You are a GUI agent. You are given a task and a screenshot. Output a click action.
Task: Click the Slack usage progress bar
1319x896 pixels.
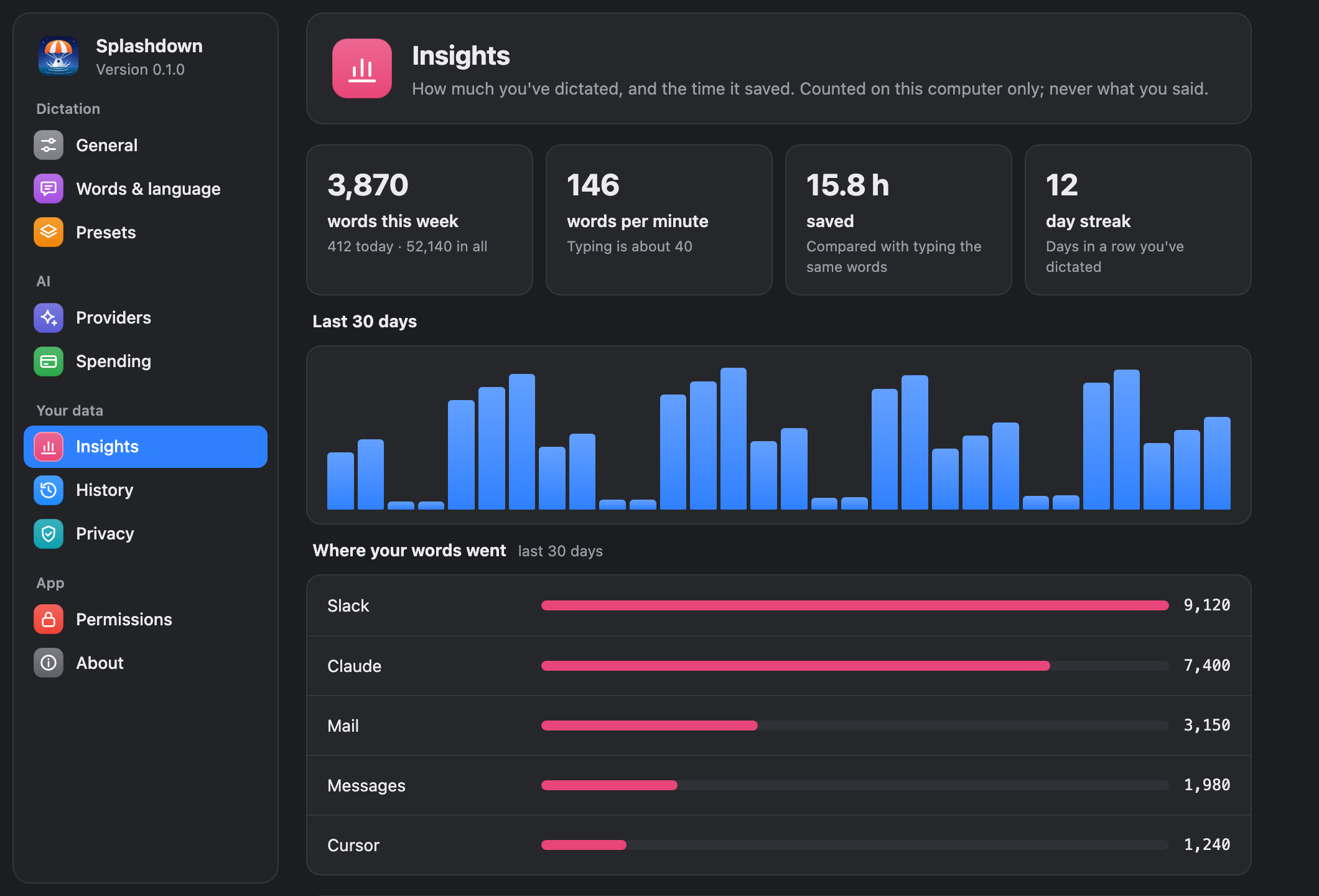click(x=855, y=605)
